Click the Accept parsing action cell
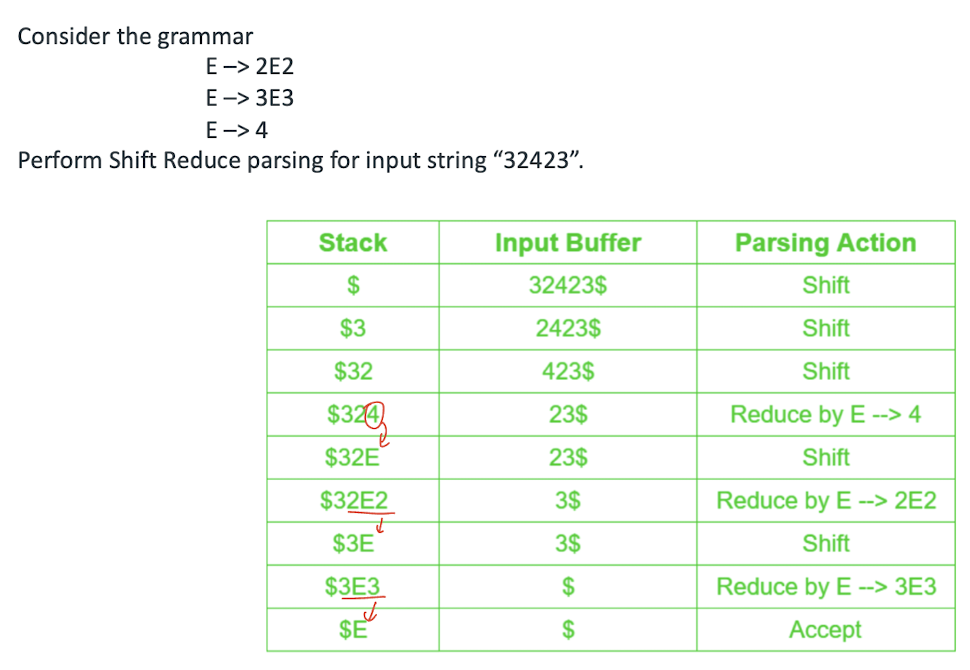This screenshot has height=670, width=970. pos(825,630)
